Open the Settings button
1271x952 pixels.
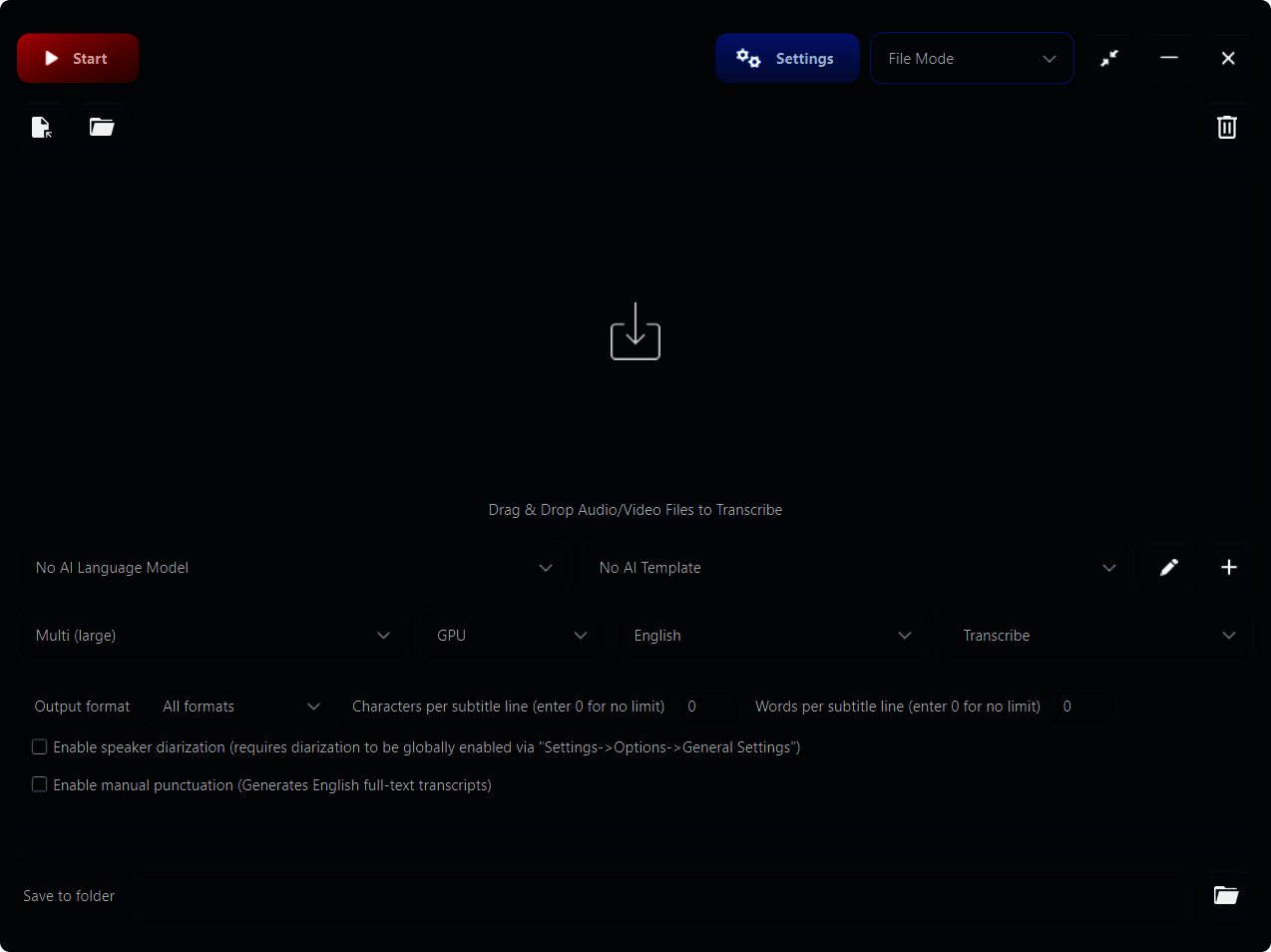click(787, 59)
